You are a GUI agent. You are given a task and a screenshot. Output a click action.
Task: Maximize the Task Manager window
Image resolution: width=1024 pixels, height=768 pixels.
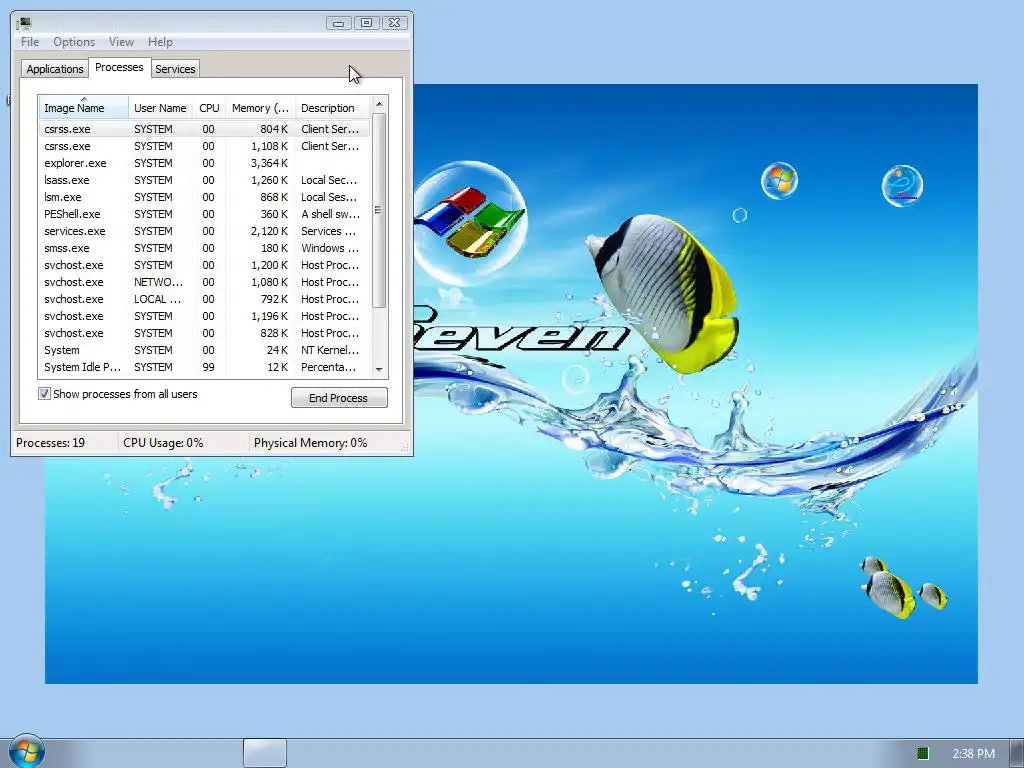click(366, 23)
